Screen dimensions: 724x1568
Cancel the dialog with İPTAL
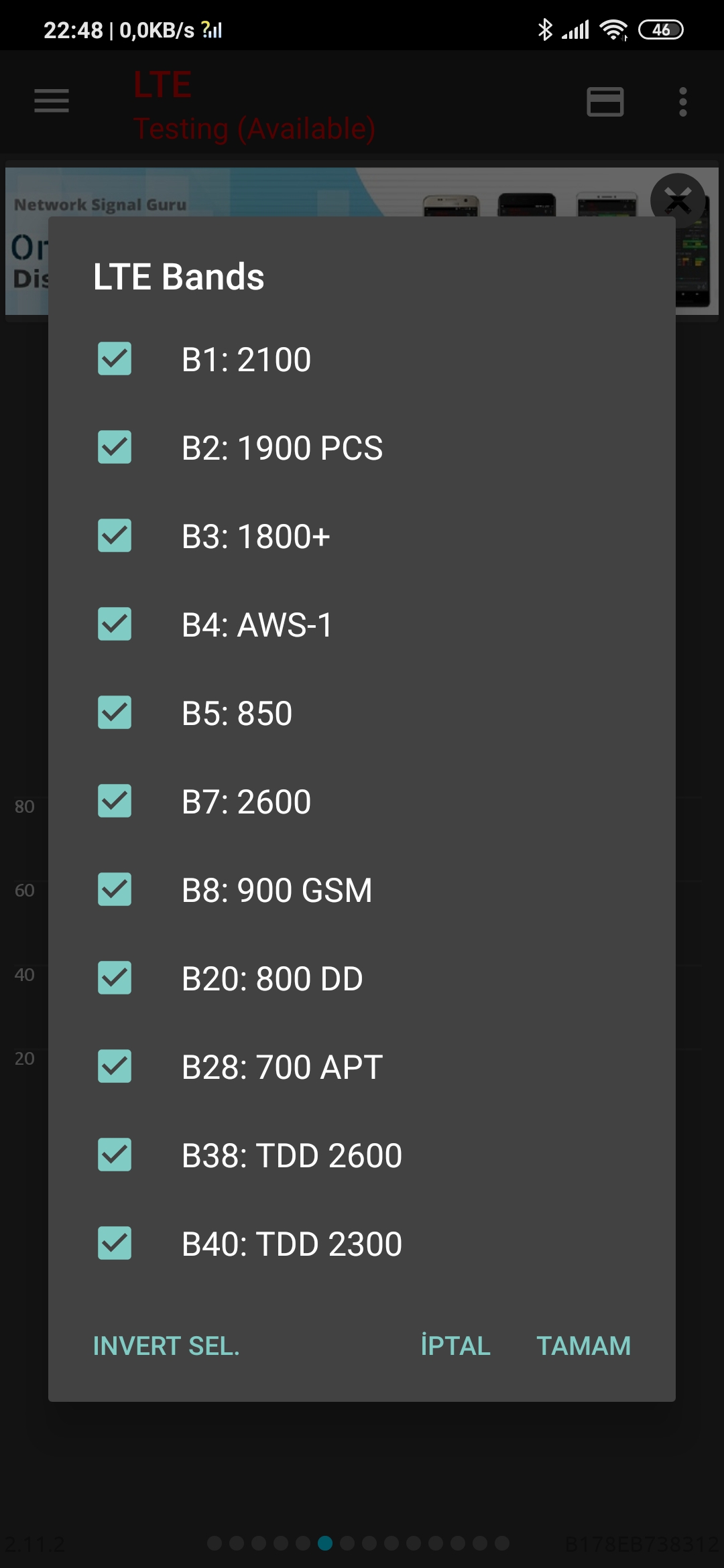pos(456,1346)
